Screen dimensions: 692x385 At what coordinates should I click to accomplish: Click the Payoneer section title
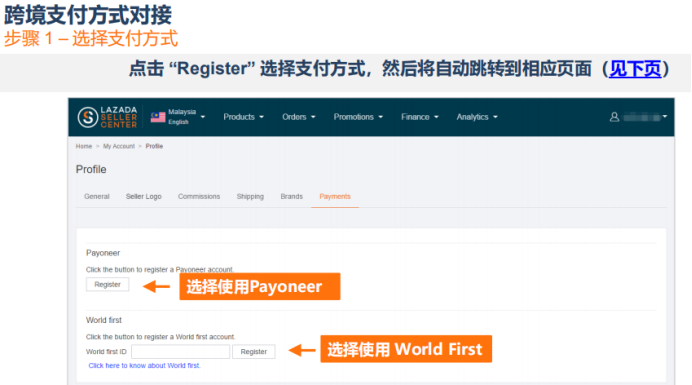(103, 253)
